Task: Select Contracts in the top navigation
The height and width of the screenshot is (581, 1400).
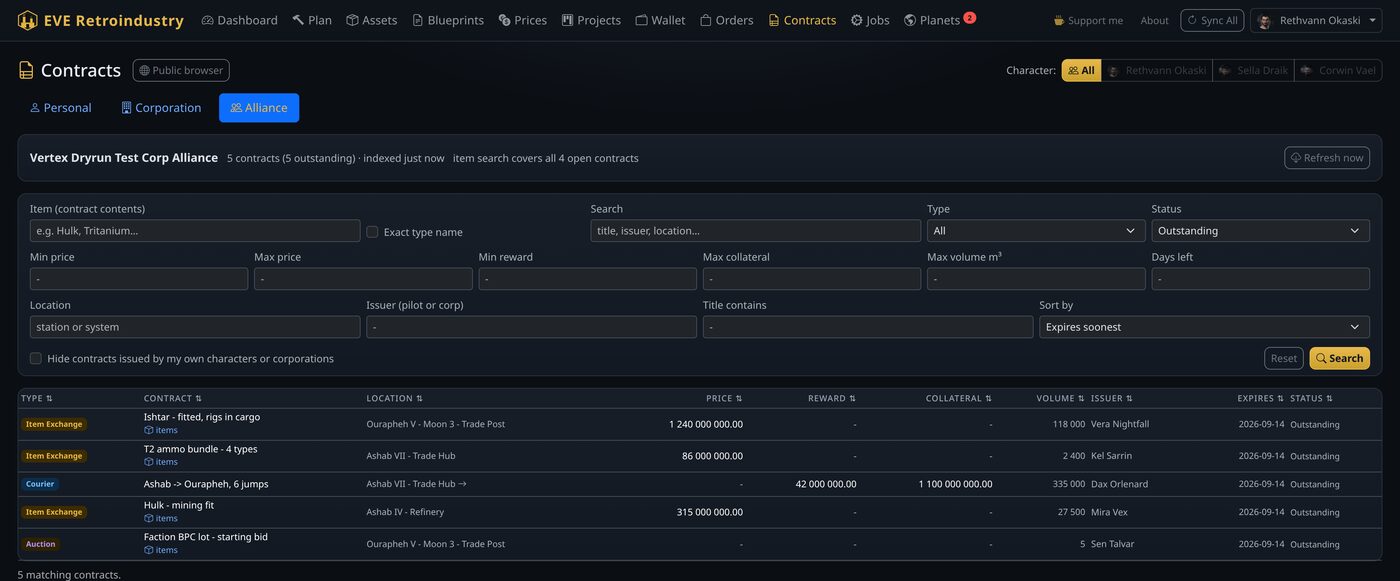Action: pyautogui.click(x=802, y=20)
